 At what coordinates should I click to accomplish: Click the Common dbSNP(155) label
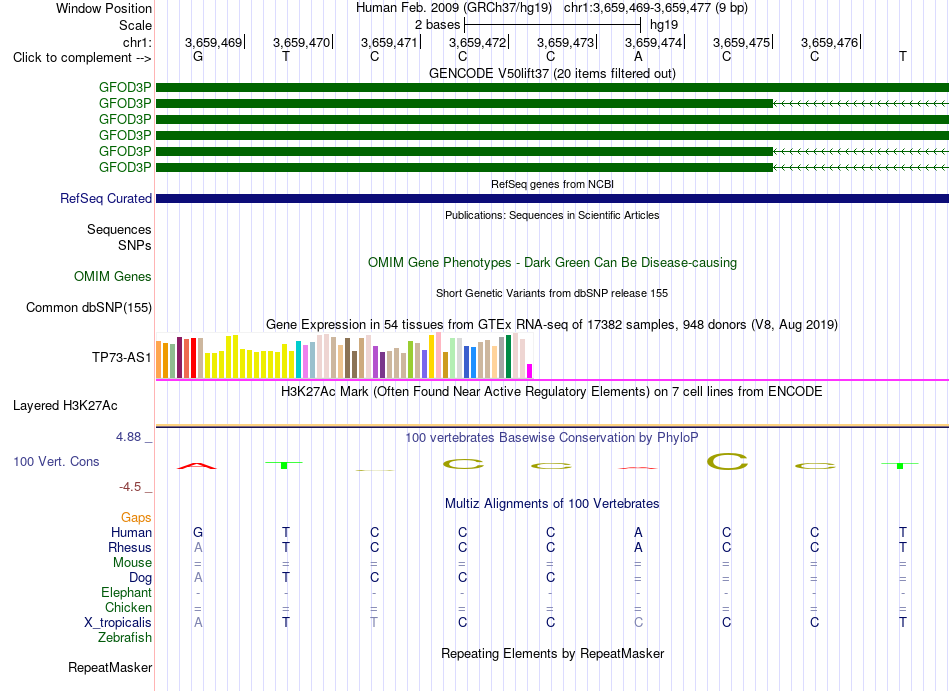[89, 308]
